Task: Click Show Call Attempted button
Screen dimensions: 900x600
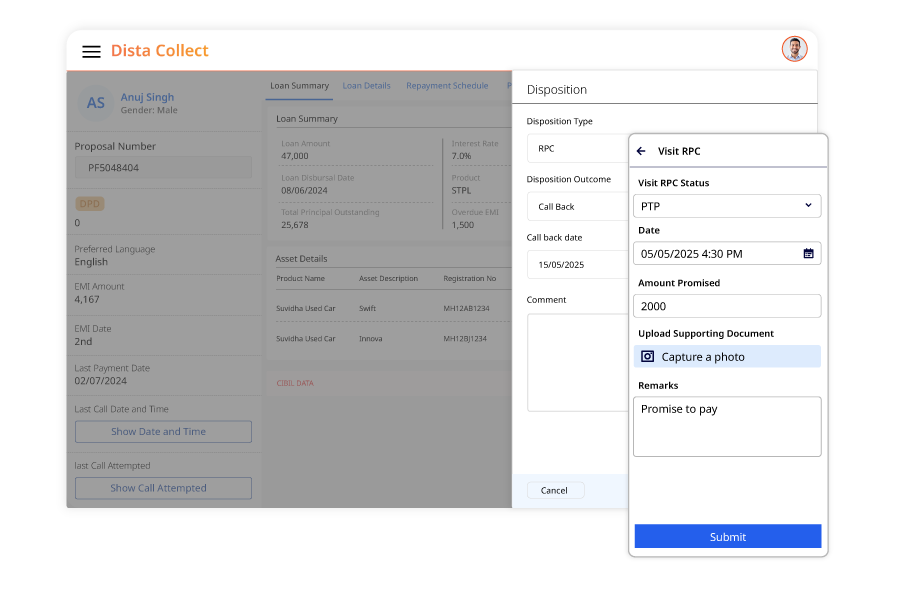Action: (x=163, y=488)
